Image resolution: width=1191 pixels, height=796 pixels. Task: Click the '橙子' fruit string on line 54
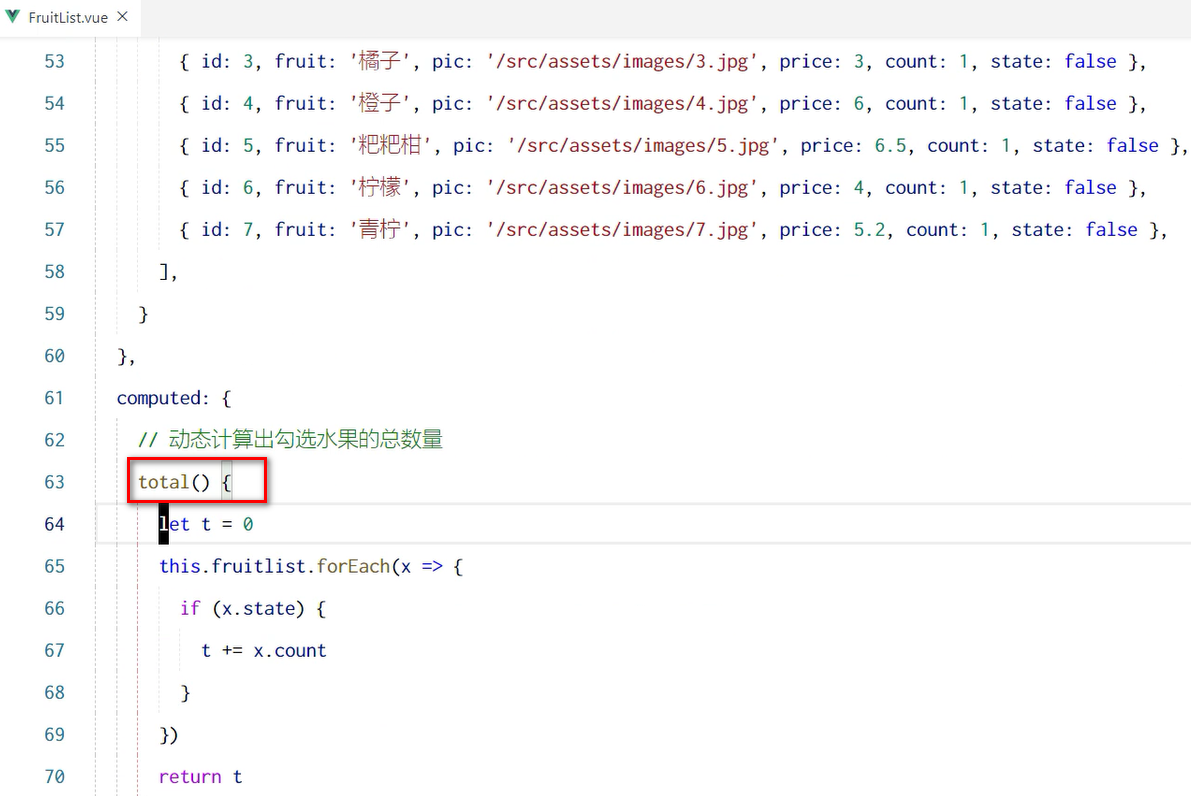pos(379,103)
